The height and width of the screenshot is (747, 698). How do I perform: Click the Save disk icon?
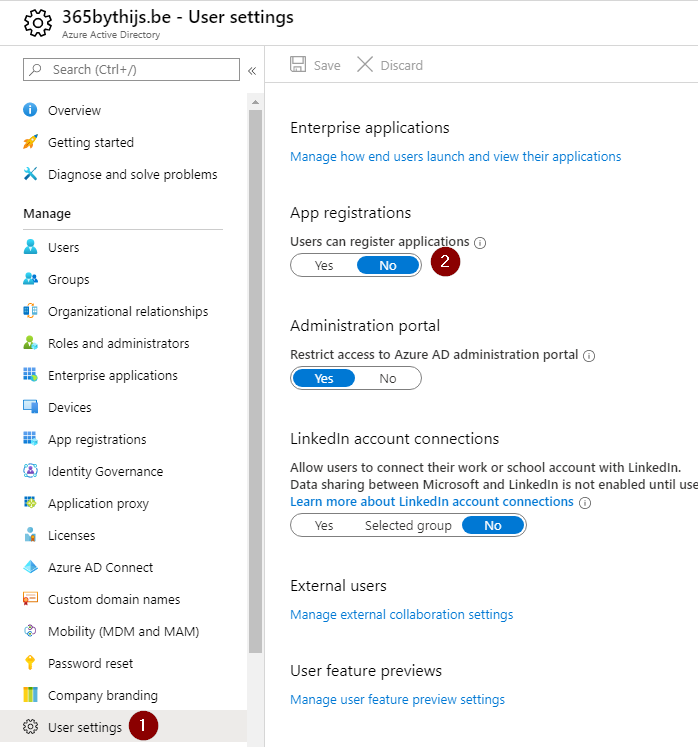(298, 65)
